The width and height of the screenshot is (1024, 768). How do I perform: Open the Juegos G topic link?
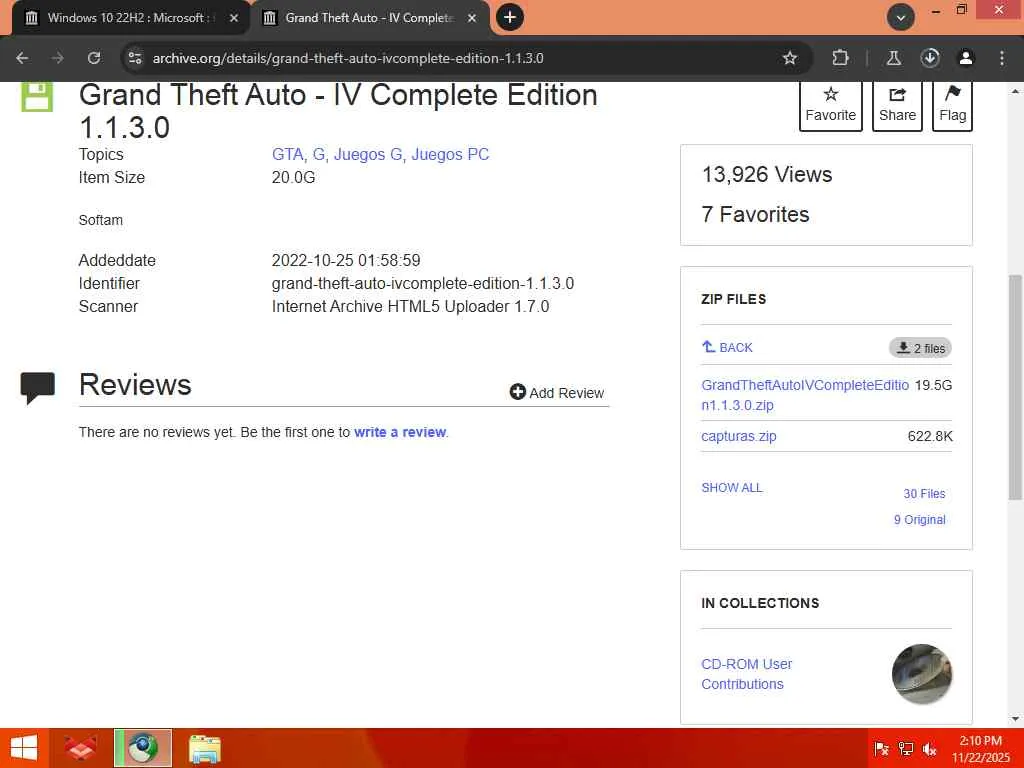(x=368, y=155)
